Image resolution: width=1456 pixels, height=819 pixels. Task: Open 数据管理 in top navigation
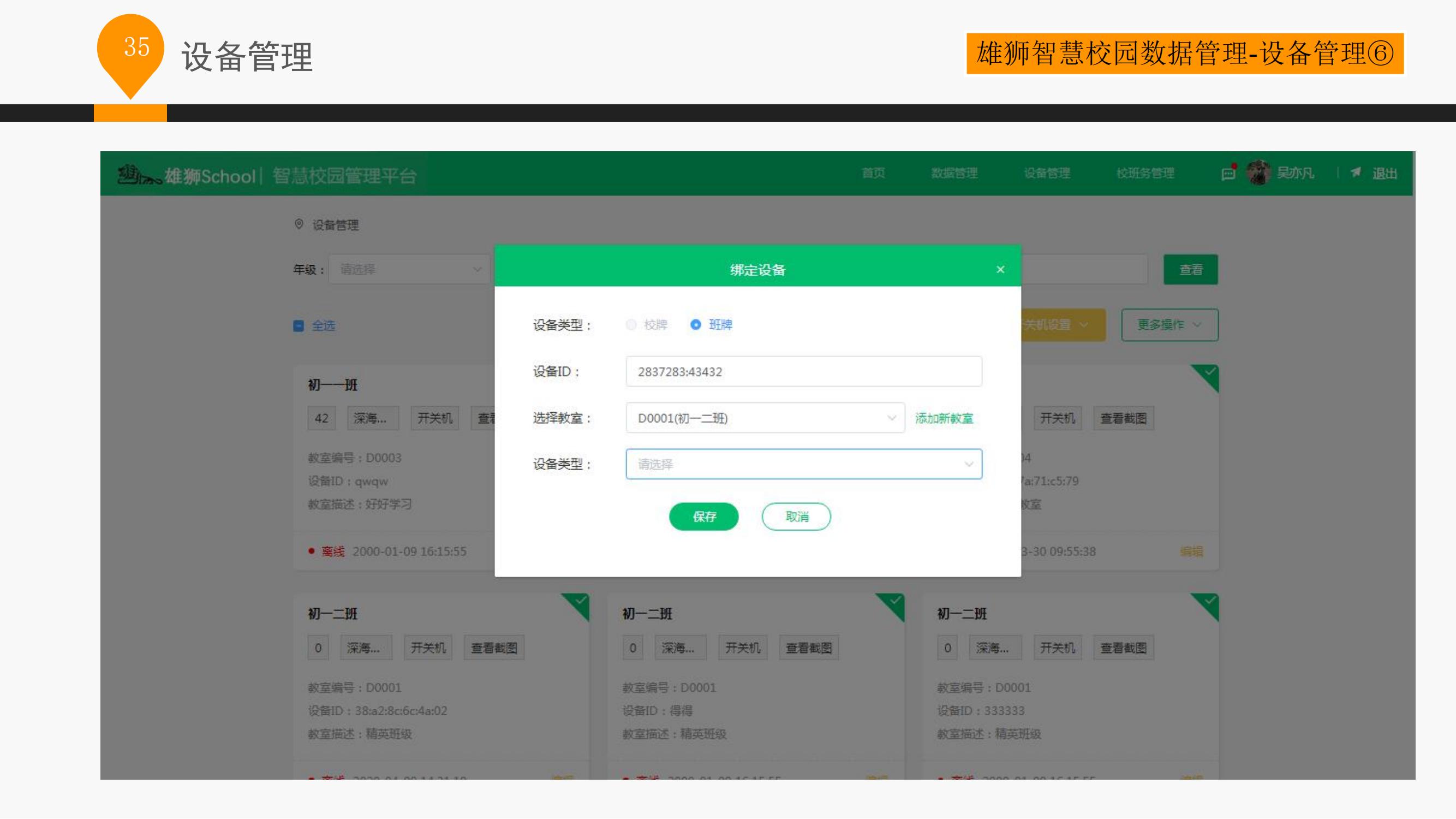coord(954,173)
